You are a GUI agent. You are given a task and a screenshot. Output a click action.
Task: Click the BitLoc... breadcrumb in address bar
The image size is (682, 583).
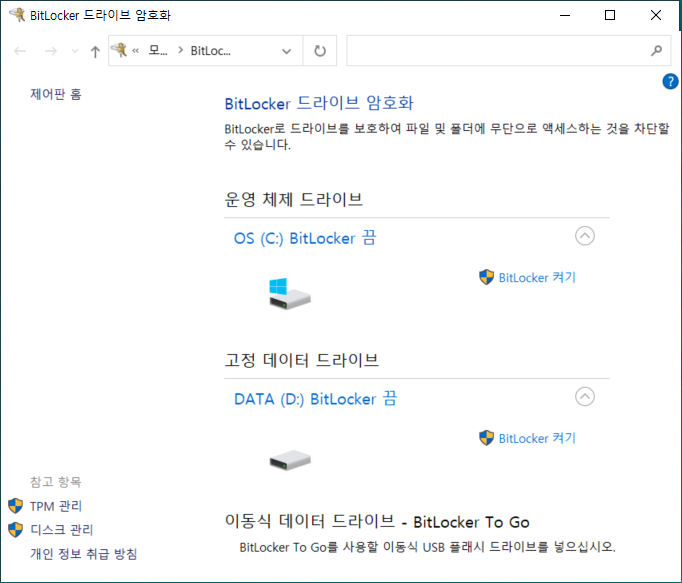211,51
